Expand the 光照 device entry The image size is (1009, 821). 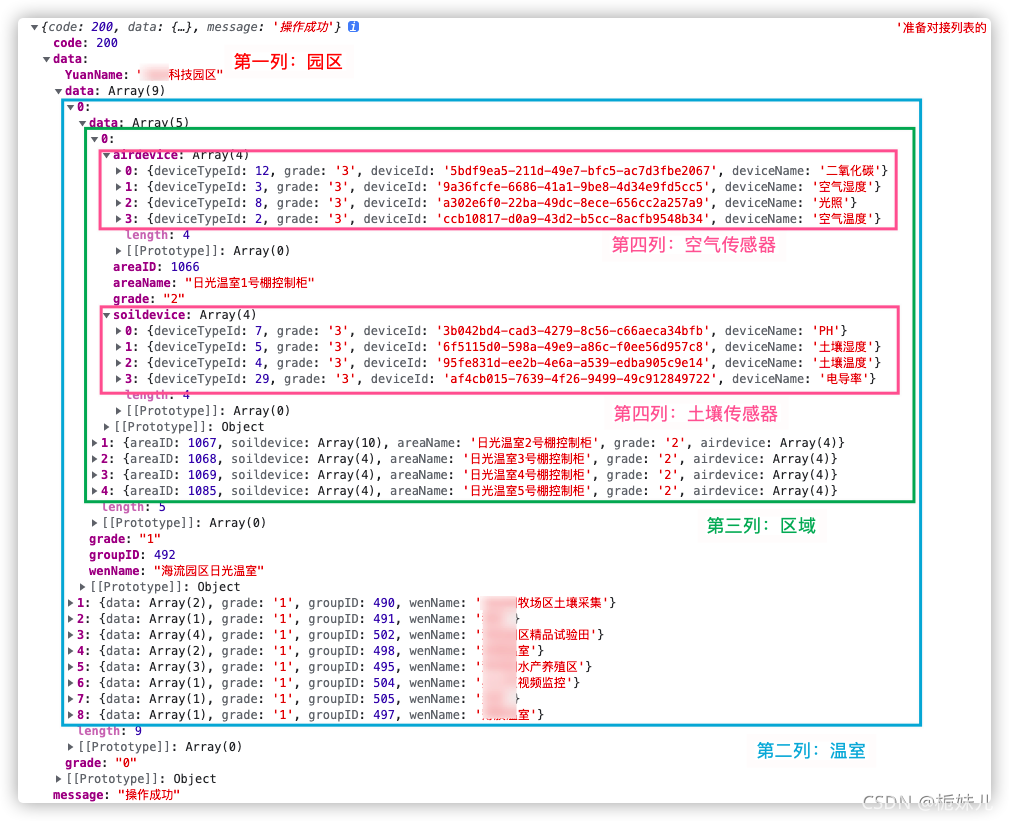tap(120, 203)
